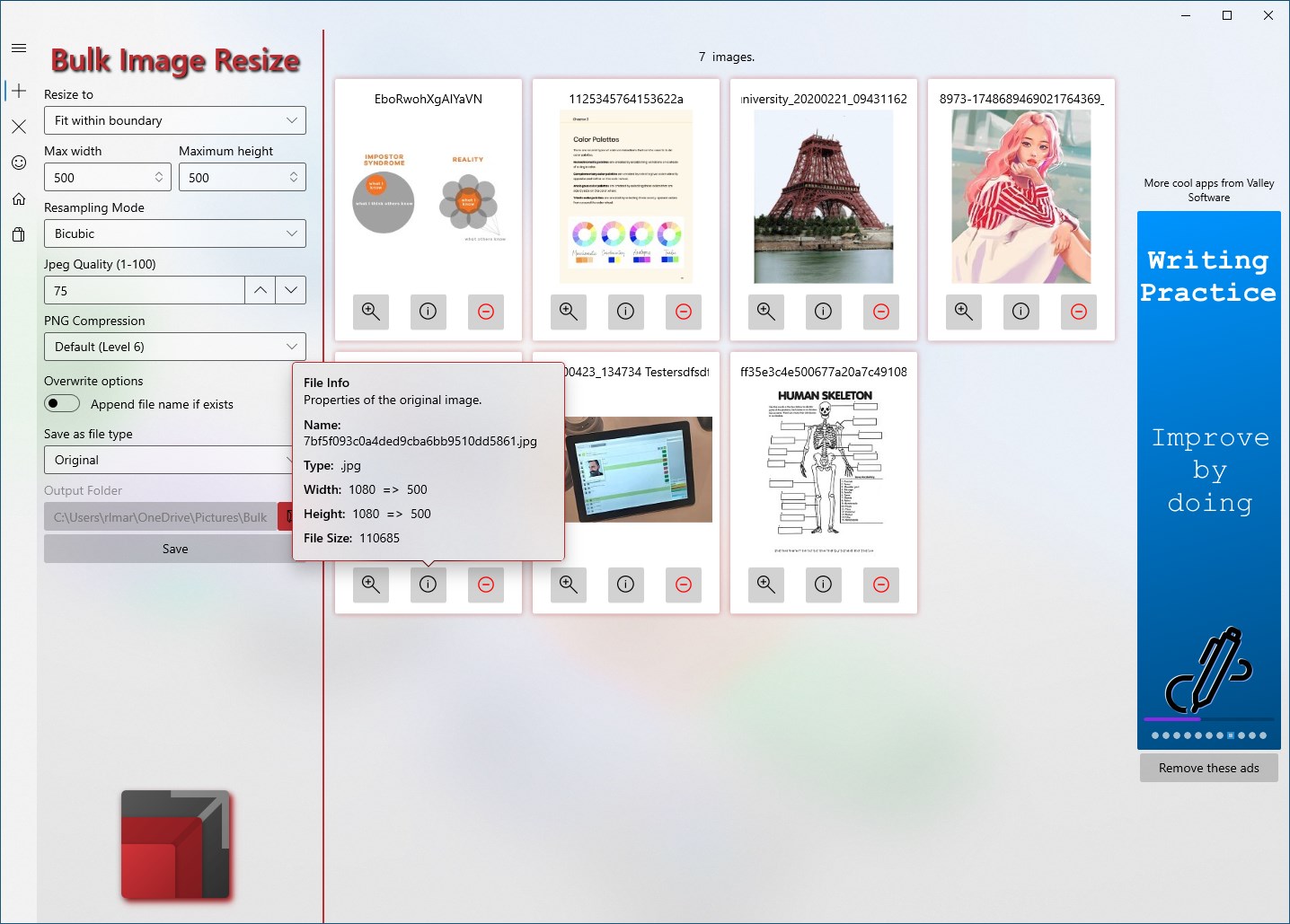Show file info for EboRwohXgAIYaVN
This screenshot has width=1290, height=924.
point(429,312)
